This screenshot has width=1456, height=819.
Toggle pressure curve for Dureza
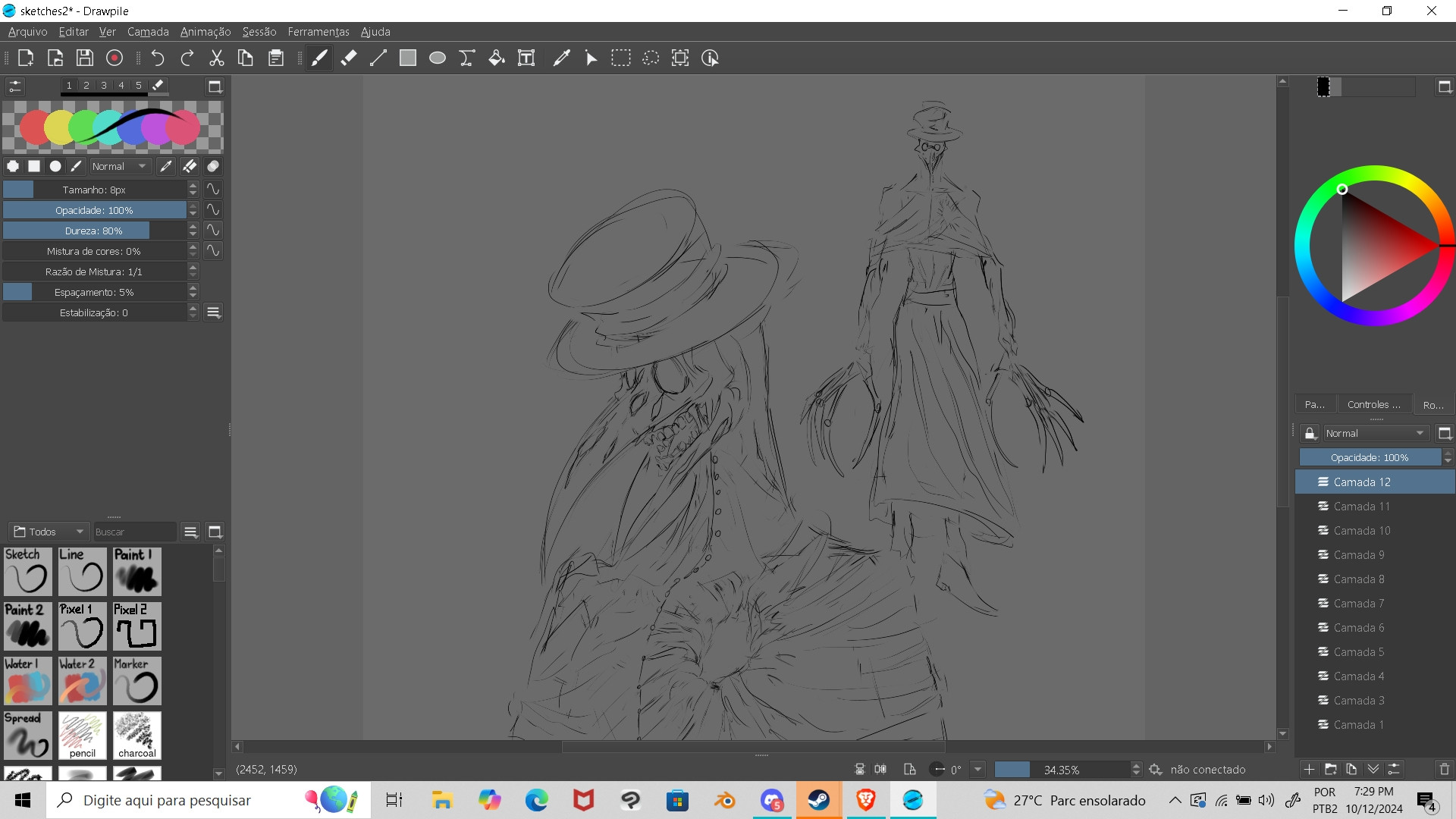pyautogui.click(x=213, y=231)
